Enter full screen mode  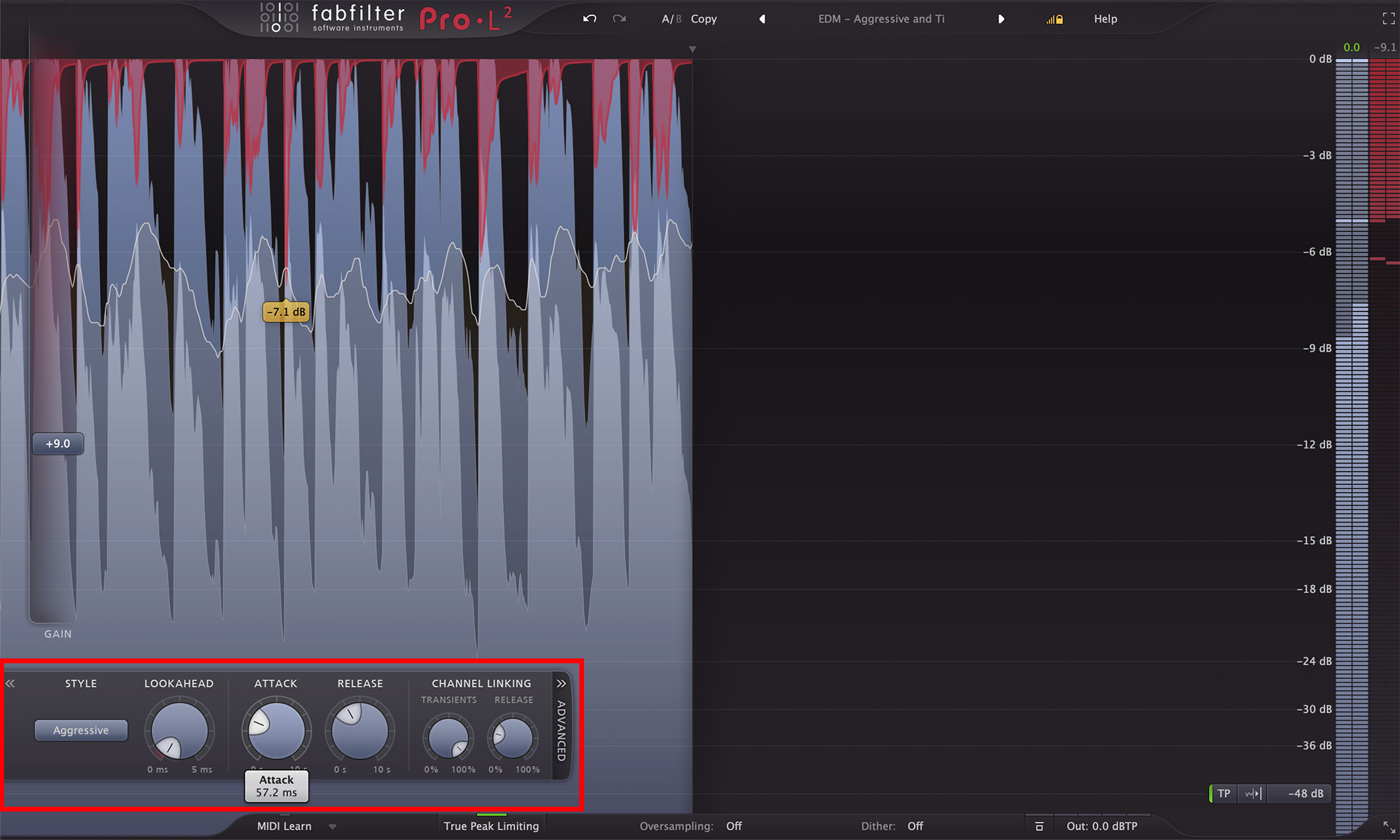(x=1388, y=19)
